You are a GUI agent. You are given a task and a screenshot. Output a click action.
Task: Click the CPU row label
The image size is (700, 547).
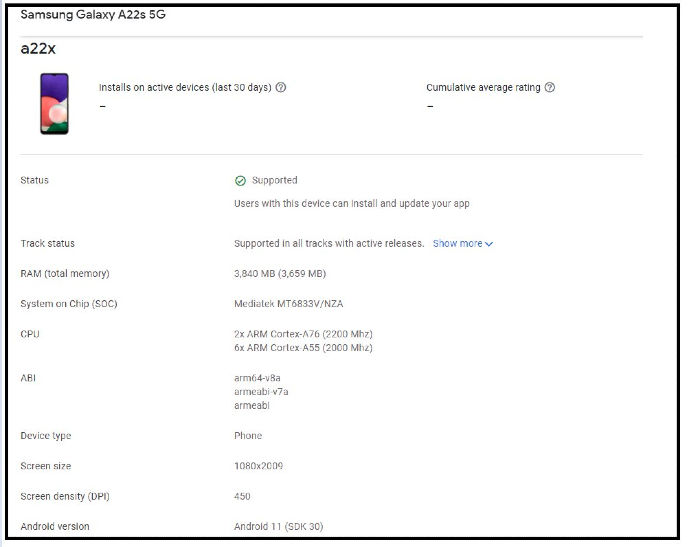[x=30, y=334]
